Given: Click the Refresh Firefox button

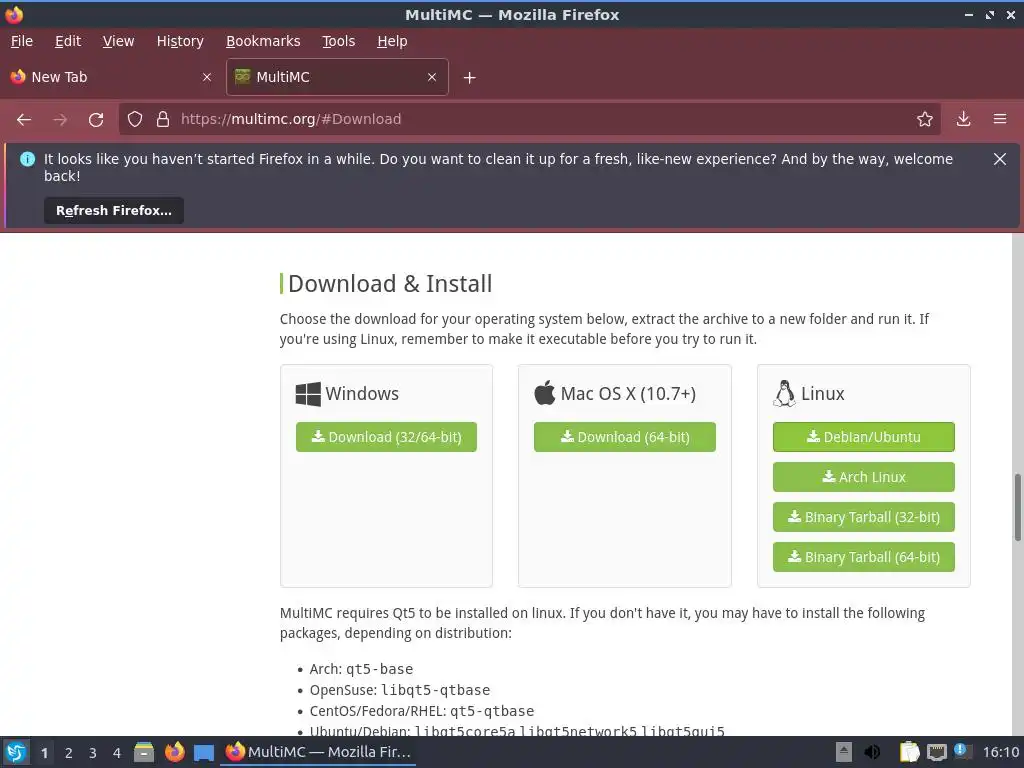Looking at the screenshot, I should point(114,211).
